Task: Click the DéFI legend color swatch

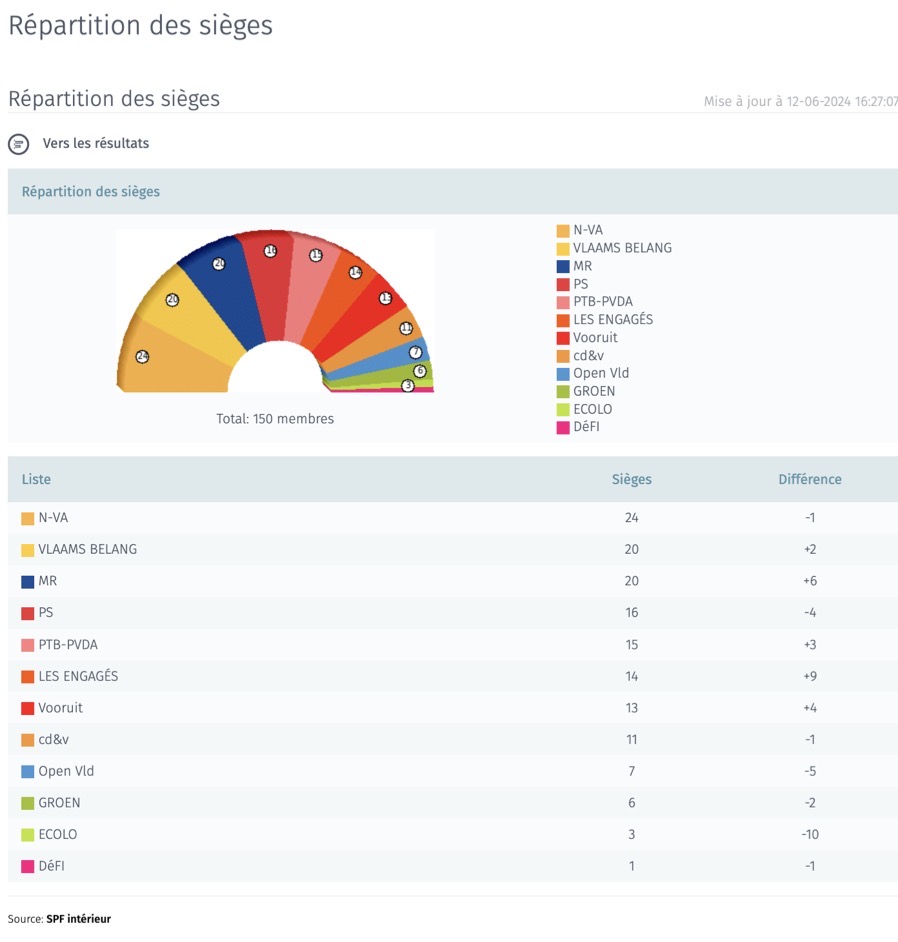Action: pos(563,428)
